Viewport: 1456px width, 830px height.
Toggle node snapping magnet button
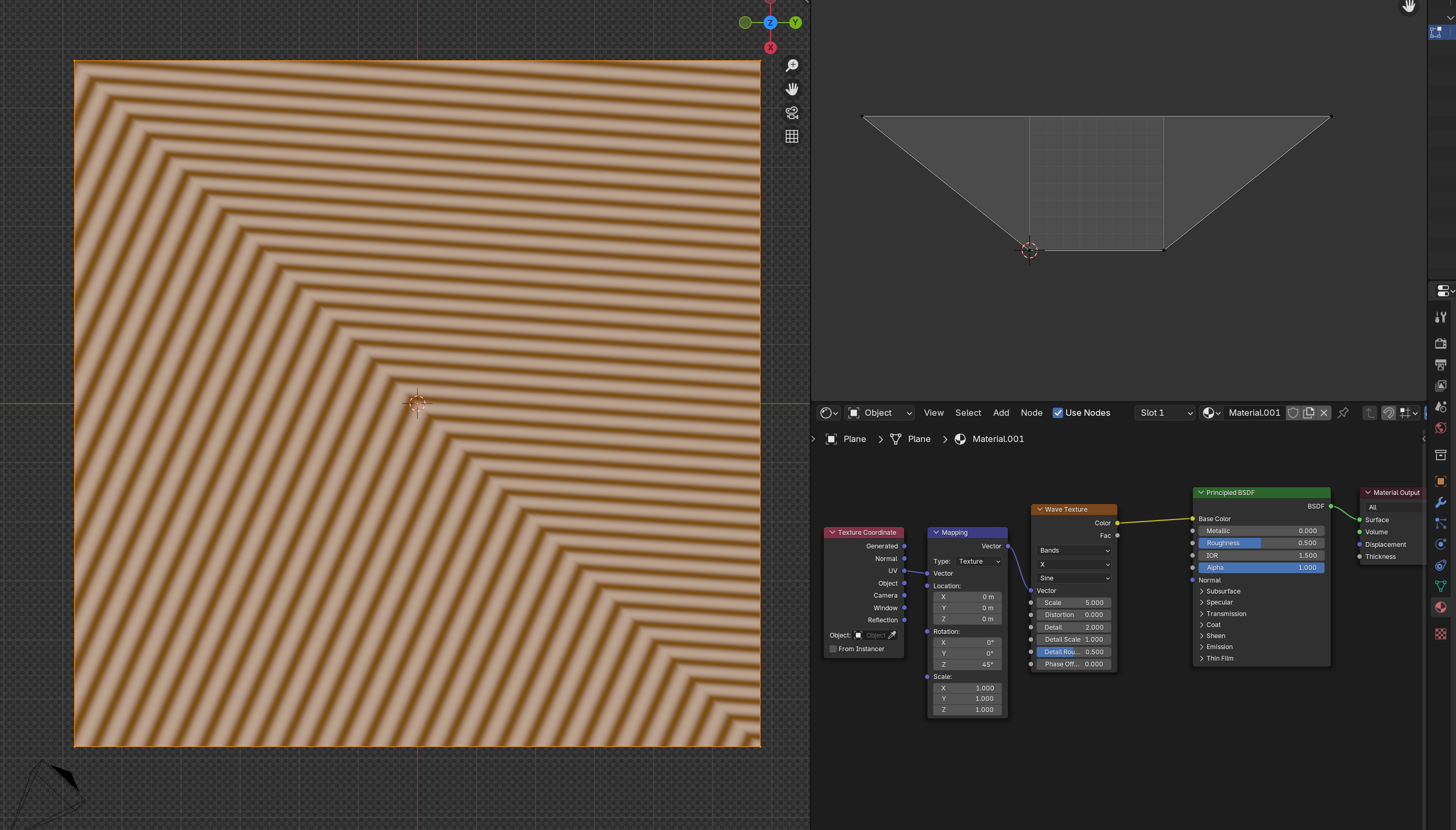point(1389,413)
